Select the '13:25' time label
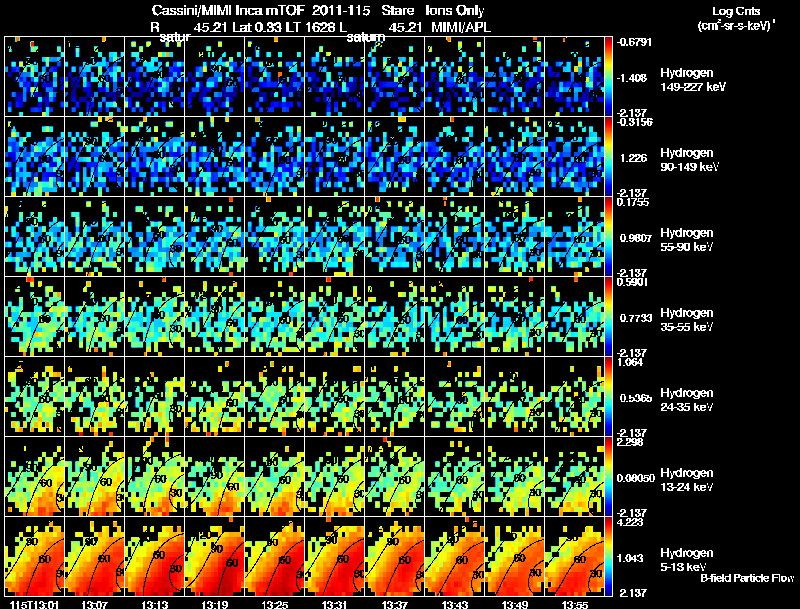 274,604
